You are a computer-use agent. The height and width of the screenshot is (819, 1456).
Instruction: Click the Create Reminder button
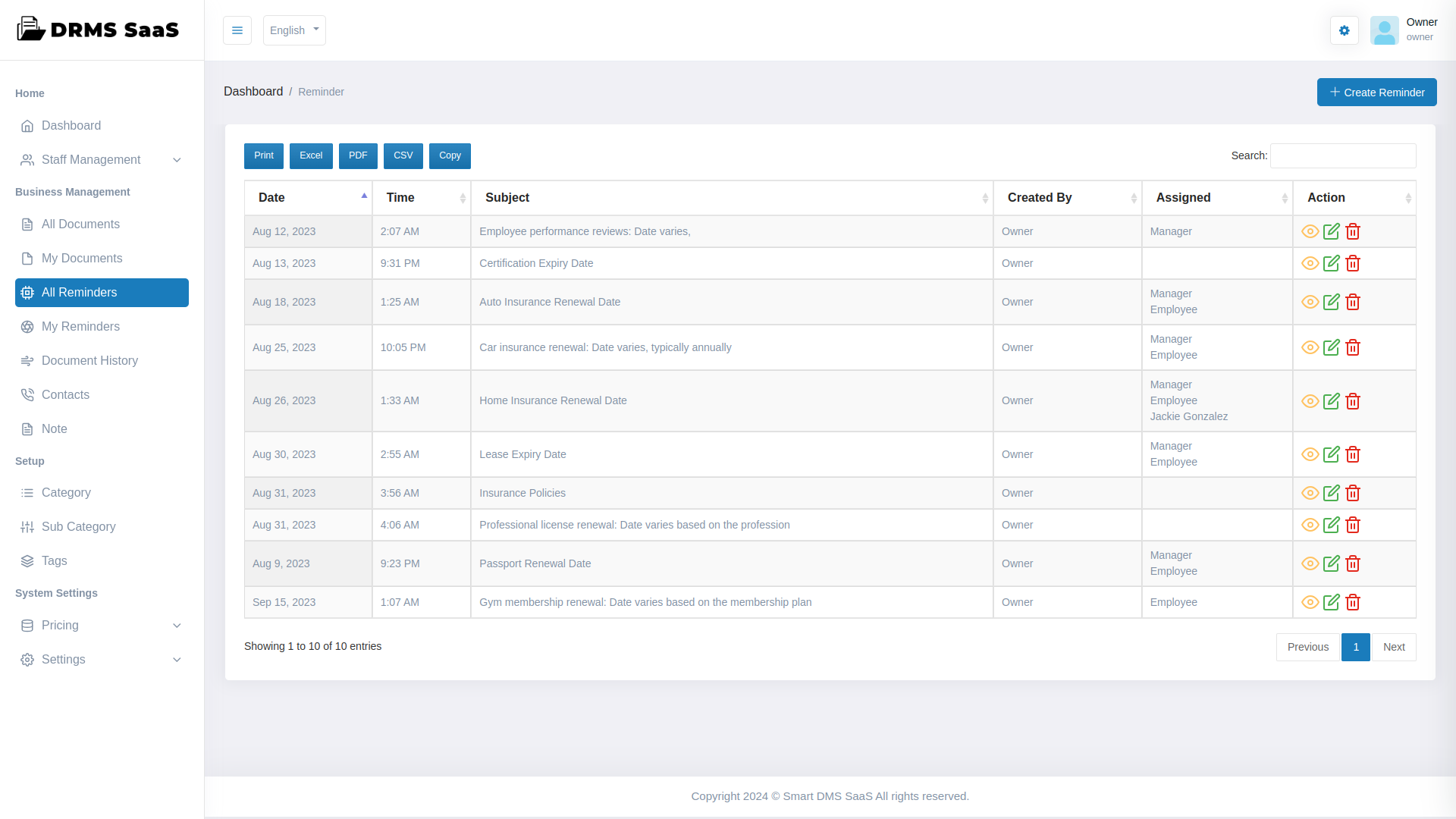(1376, 93)
